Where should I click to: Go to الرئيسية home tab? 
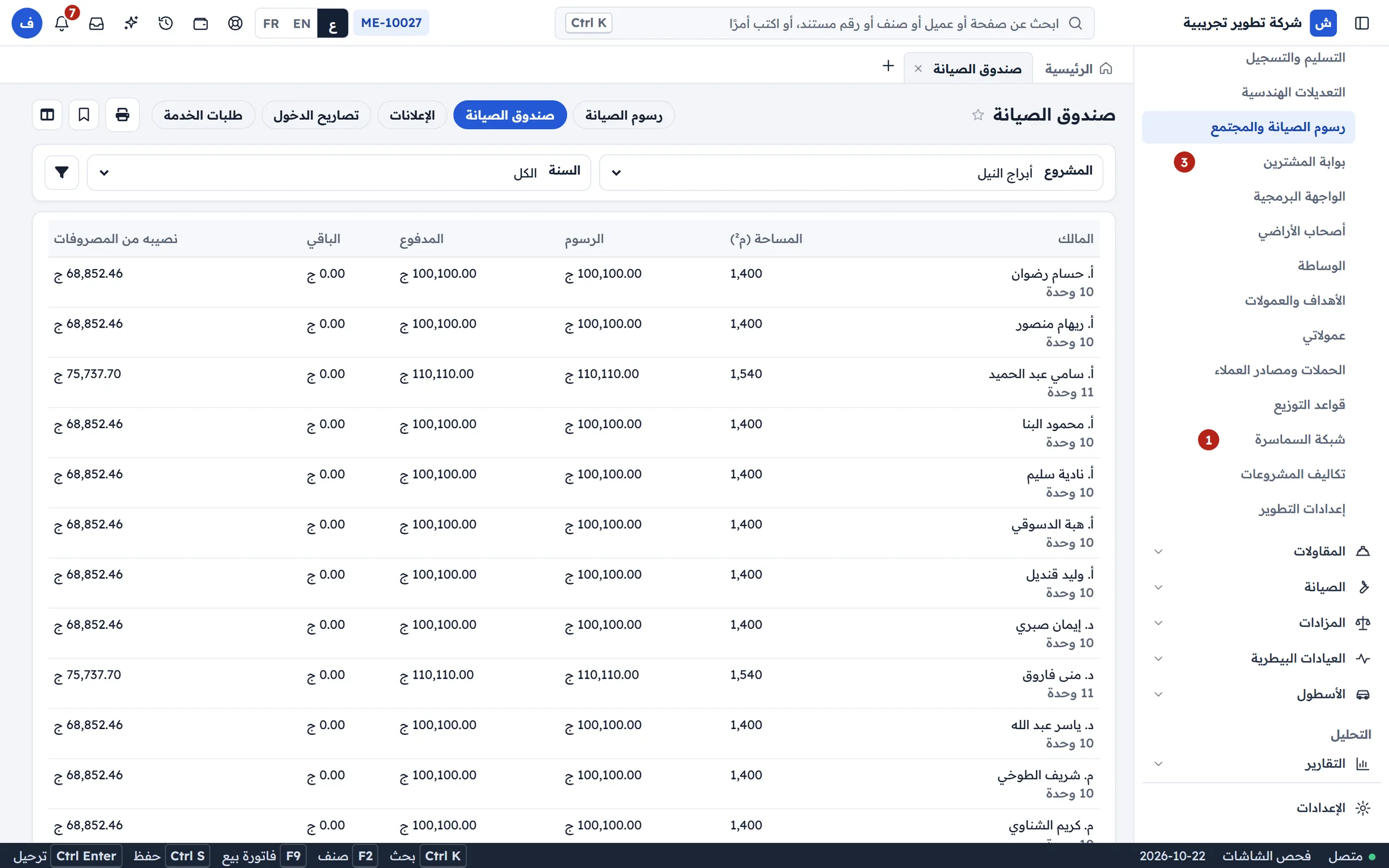tap(1079, 69)
